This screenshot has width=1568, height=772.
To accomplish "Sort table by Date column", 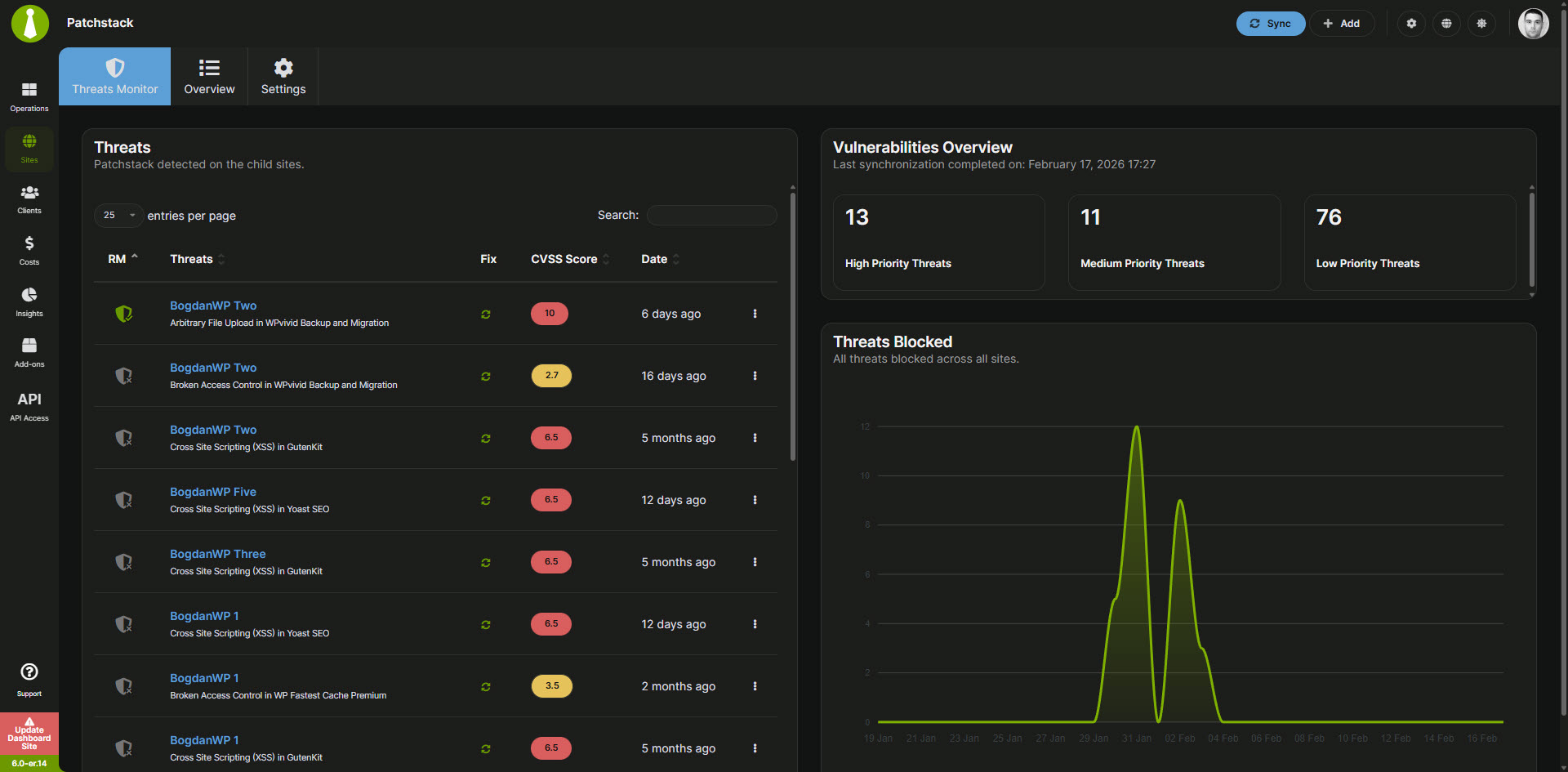I will [660, 259].
